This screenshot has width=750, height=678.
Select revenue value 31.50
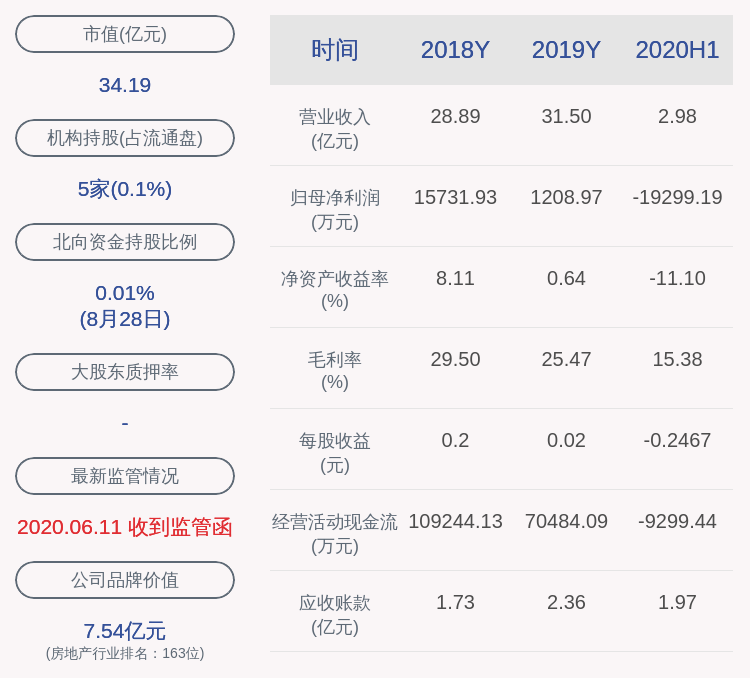566,116
